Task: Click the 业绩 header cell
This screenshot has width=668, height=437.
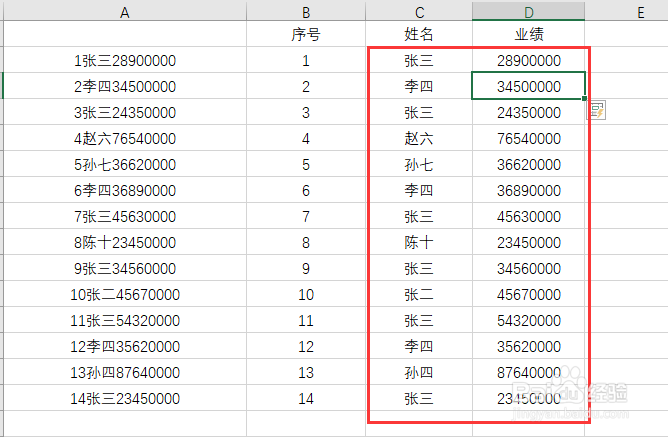Action: click(x=529, y=34)
